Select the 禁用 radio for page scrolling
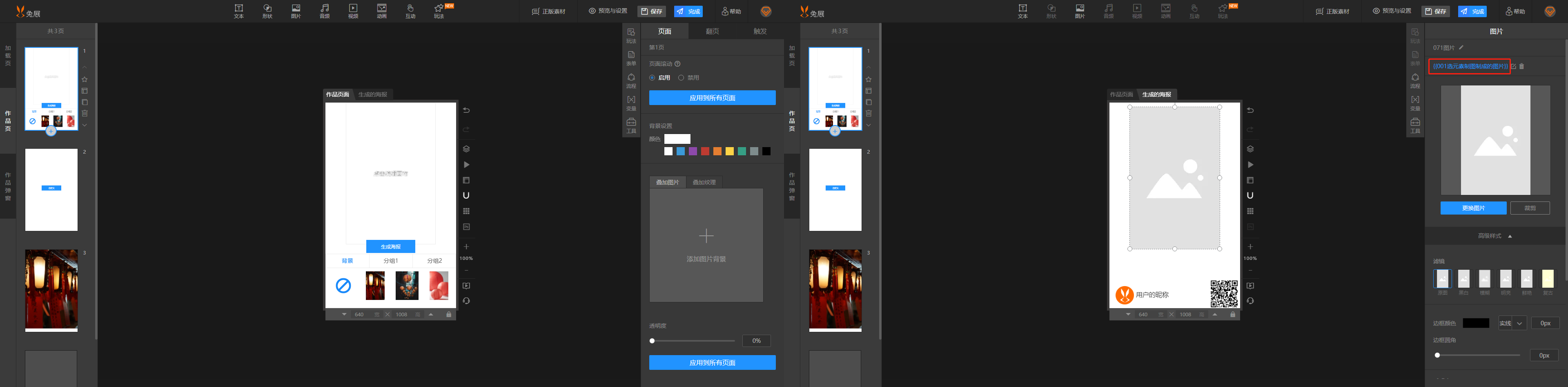 pos(681,78)
